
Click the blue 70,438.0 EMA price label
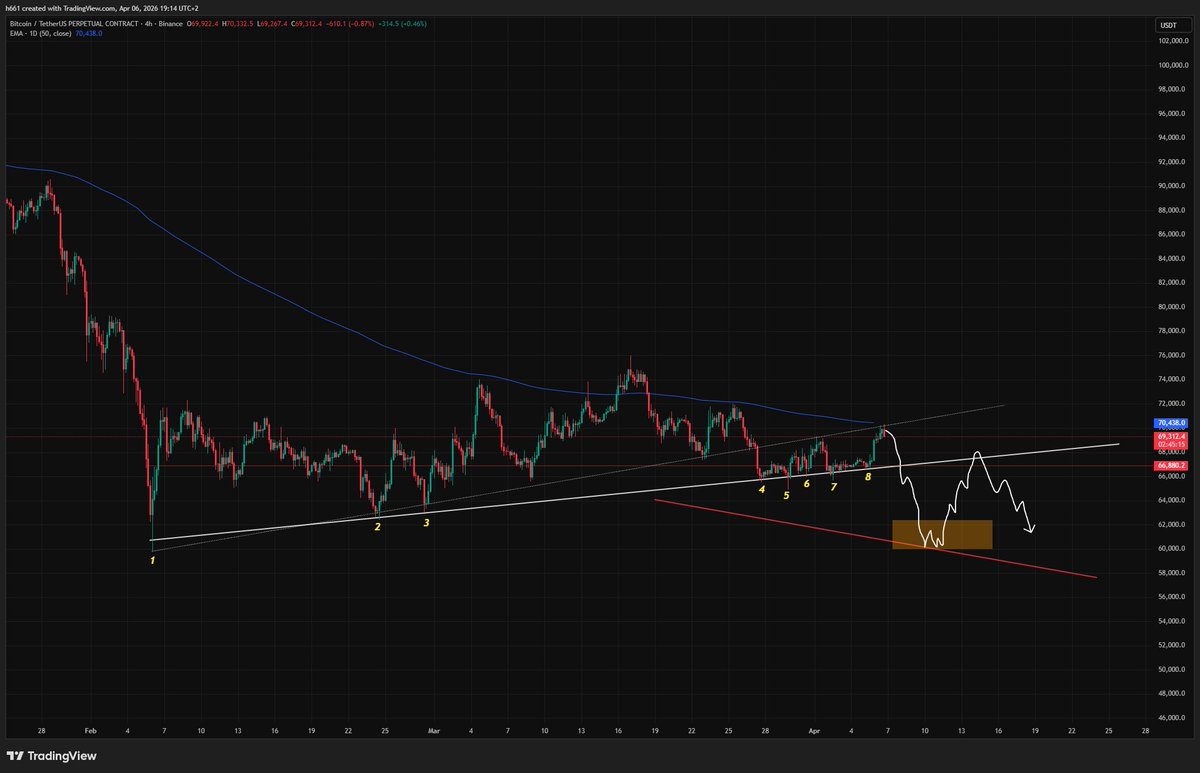[1172, 424]
